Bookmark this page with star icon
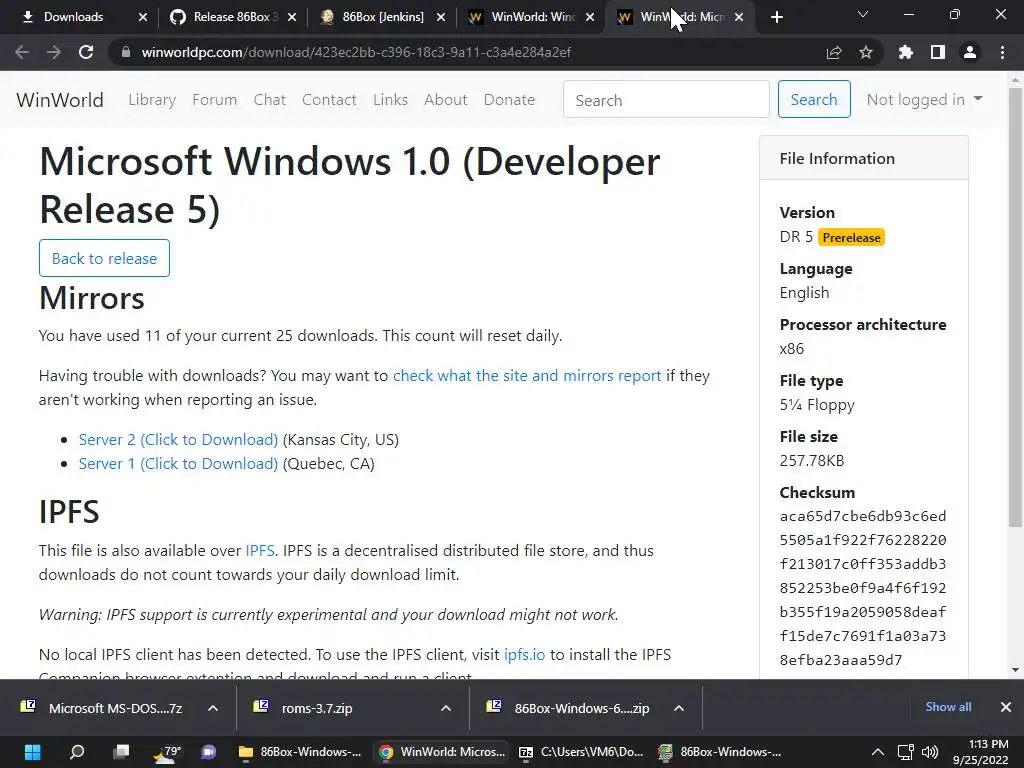 coord(866,52)
